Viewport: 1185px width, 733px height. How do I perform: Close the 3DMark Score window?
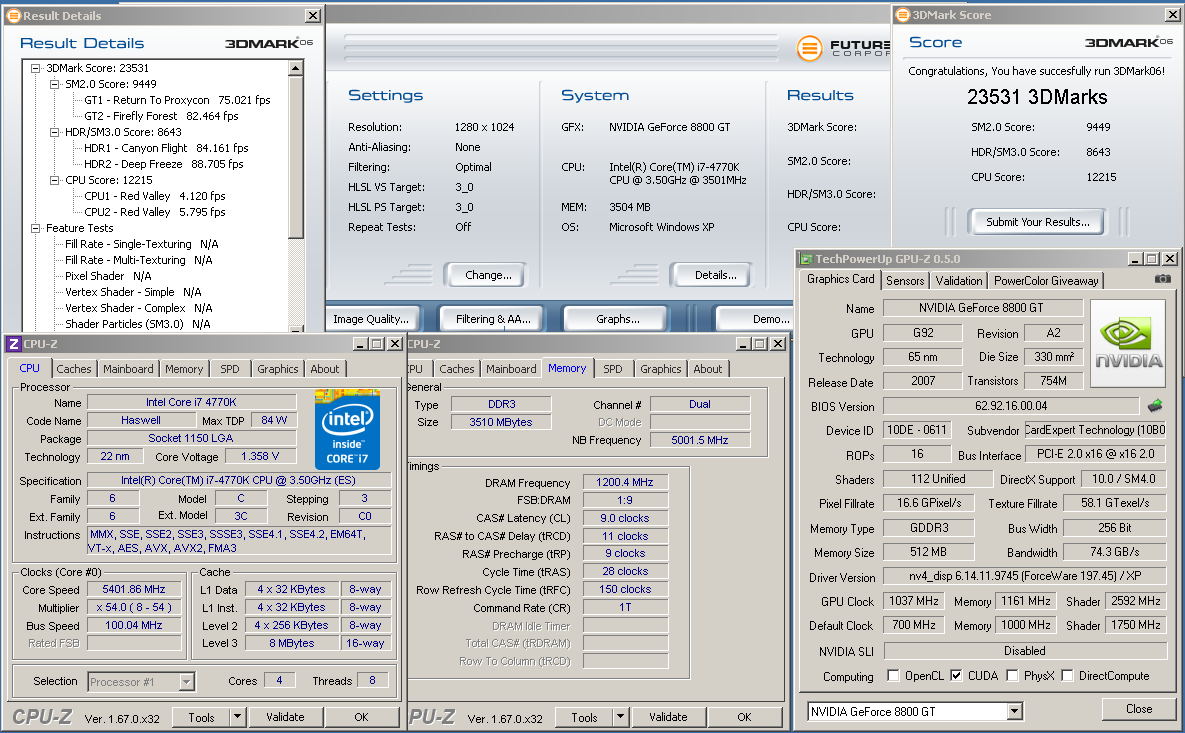(1171, 14)
